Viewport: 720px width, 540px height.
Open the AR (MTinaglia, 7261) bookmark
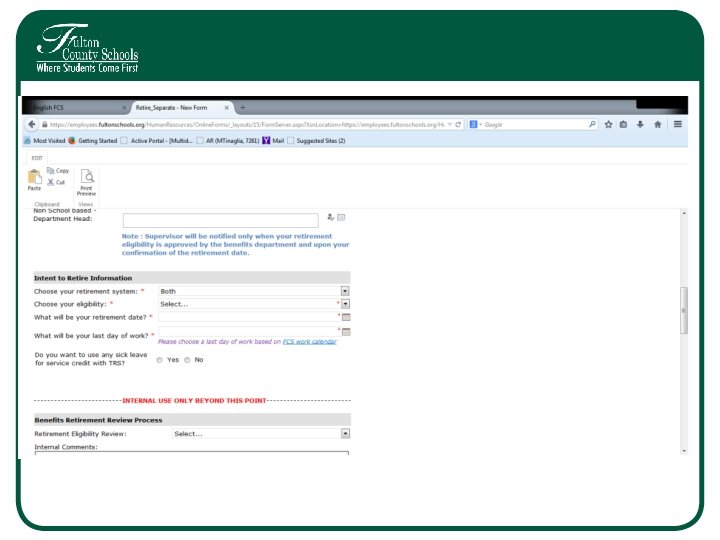pos(228,141)
